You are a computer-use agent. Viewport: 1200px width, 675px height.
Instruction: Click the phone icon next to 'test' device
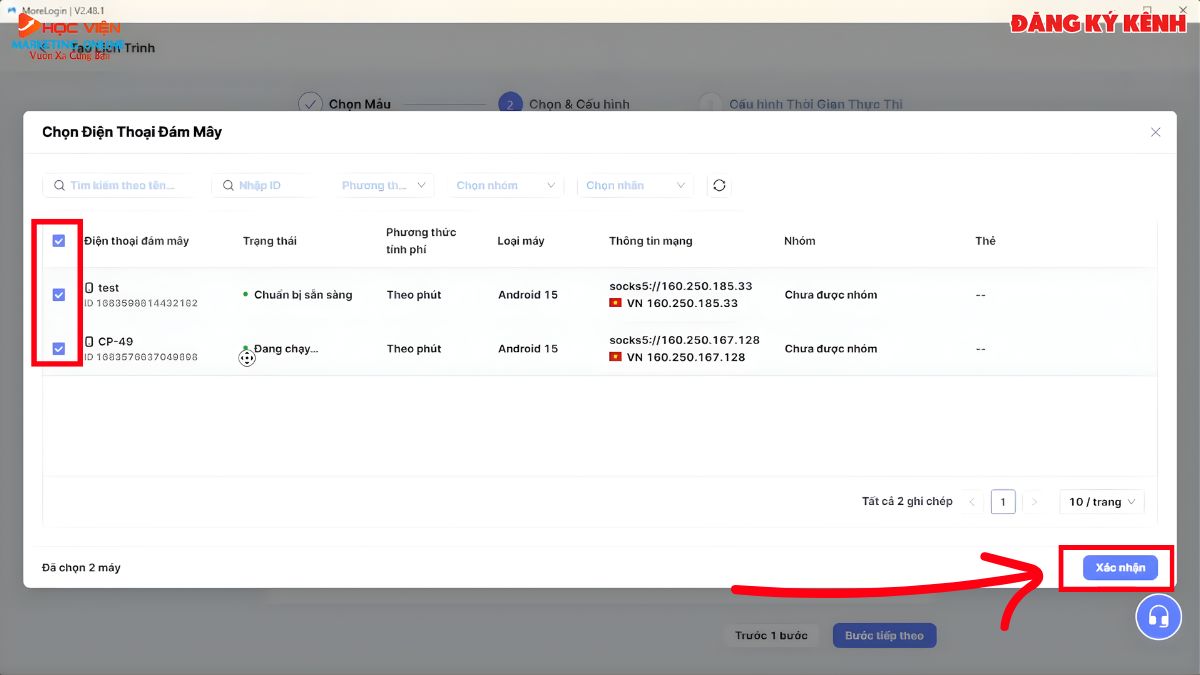[87, 287]
